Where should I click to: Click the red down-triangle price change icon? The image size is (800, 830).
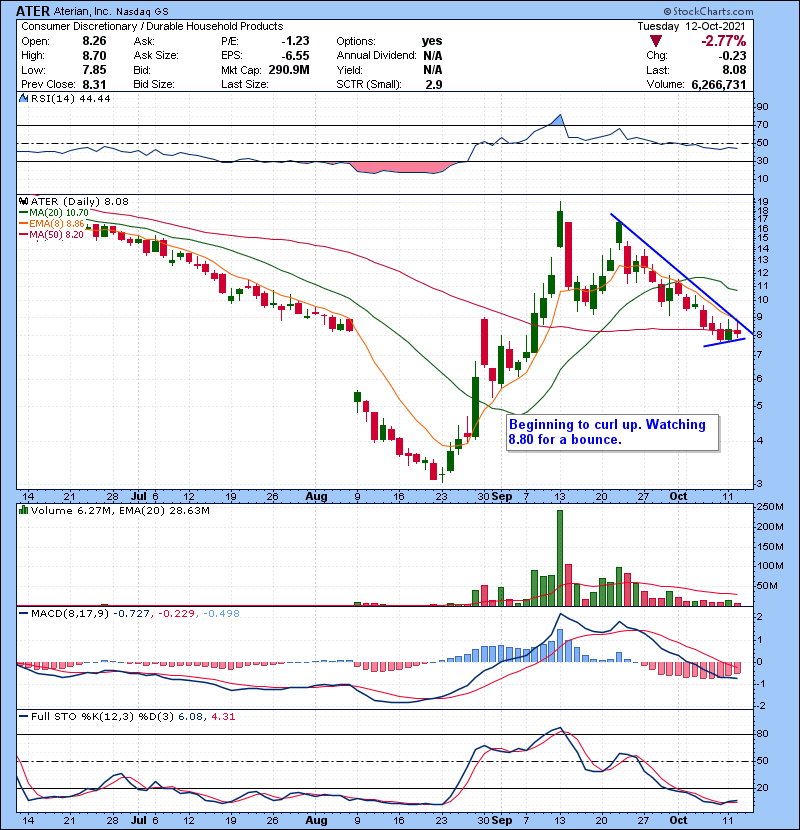point(655,41)
